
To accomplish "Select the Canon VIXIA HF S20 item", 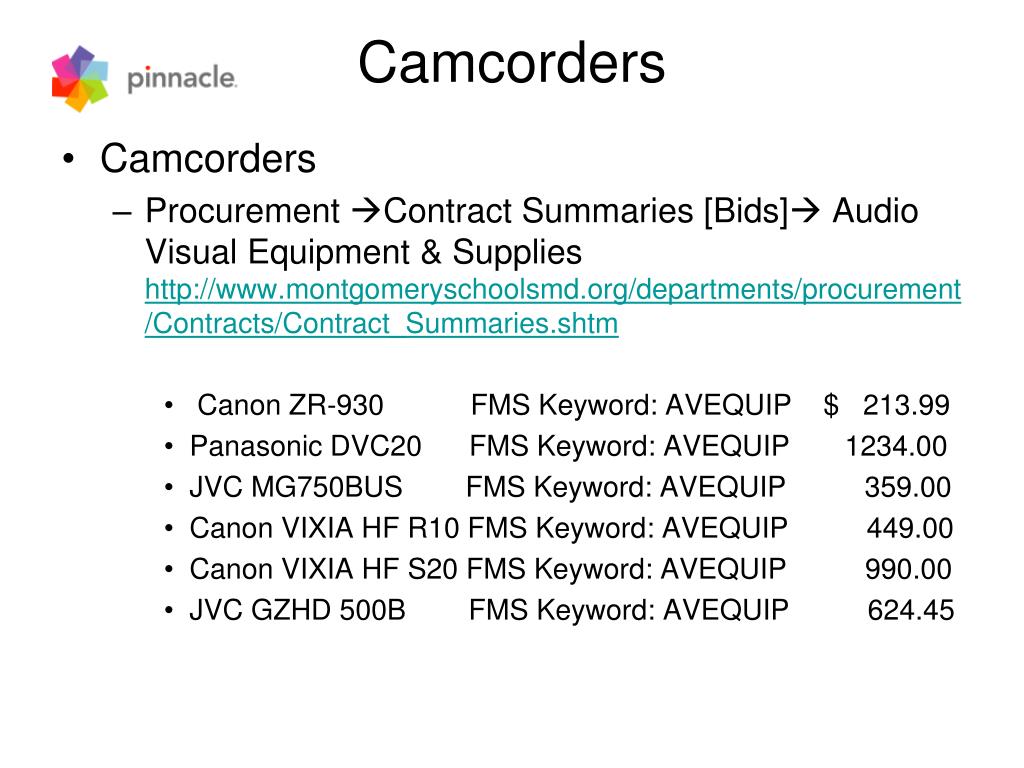I will point(323,569).
